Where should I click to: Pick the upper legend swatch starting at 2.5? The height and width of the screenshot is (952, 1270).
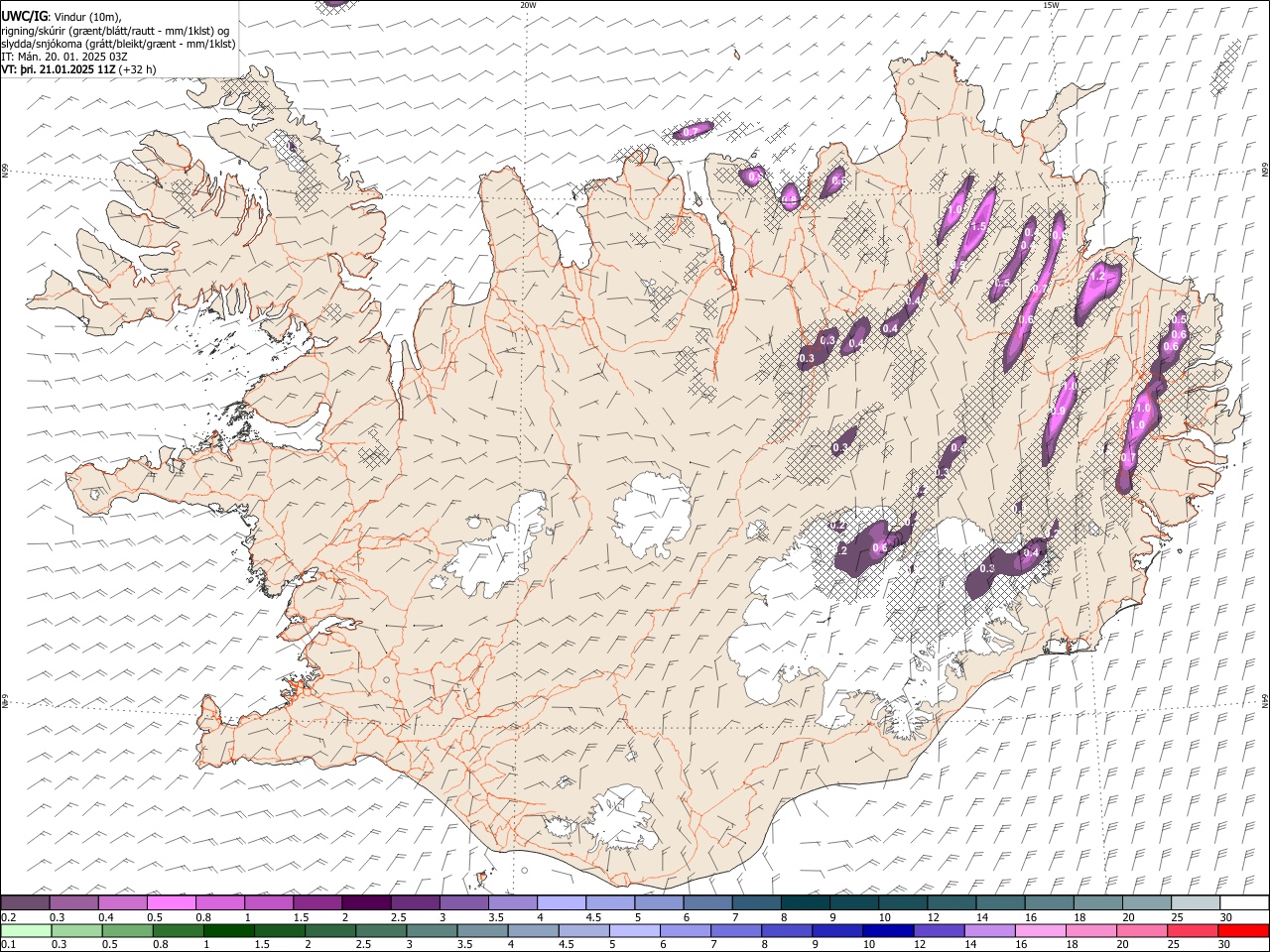[415, 903]
